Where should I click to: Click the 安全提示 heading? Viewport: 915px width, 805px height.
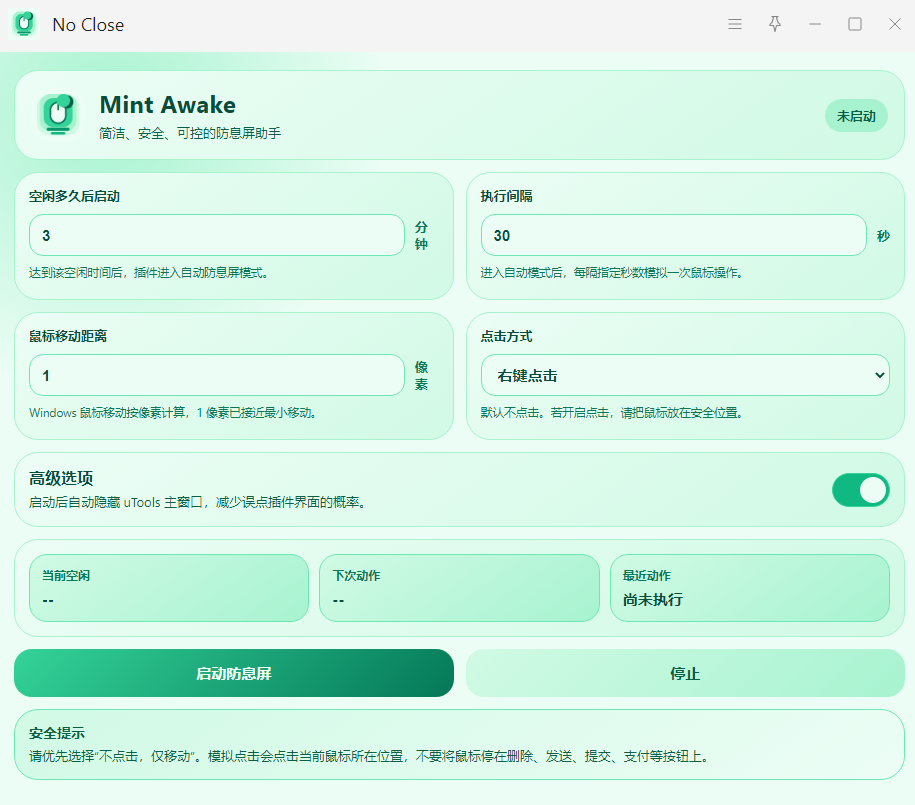pyautogui.click(x=57, y=733)
